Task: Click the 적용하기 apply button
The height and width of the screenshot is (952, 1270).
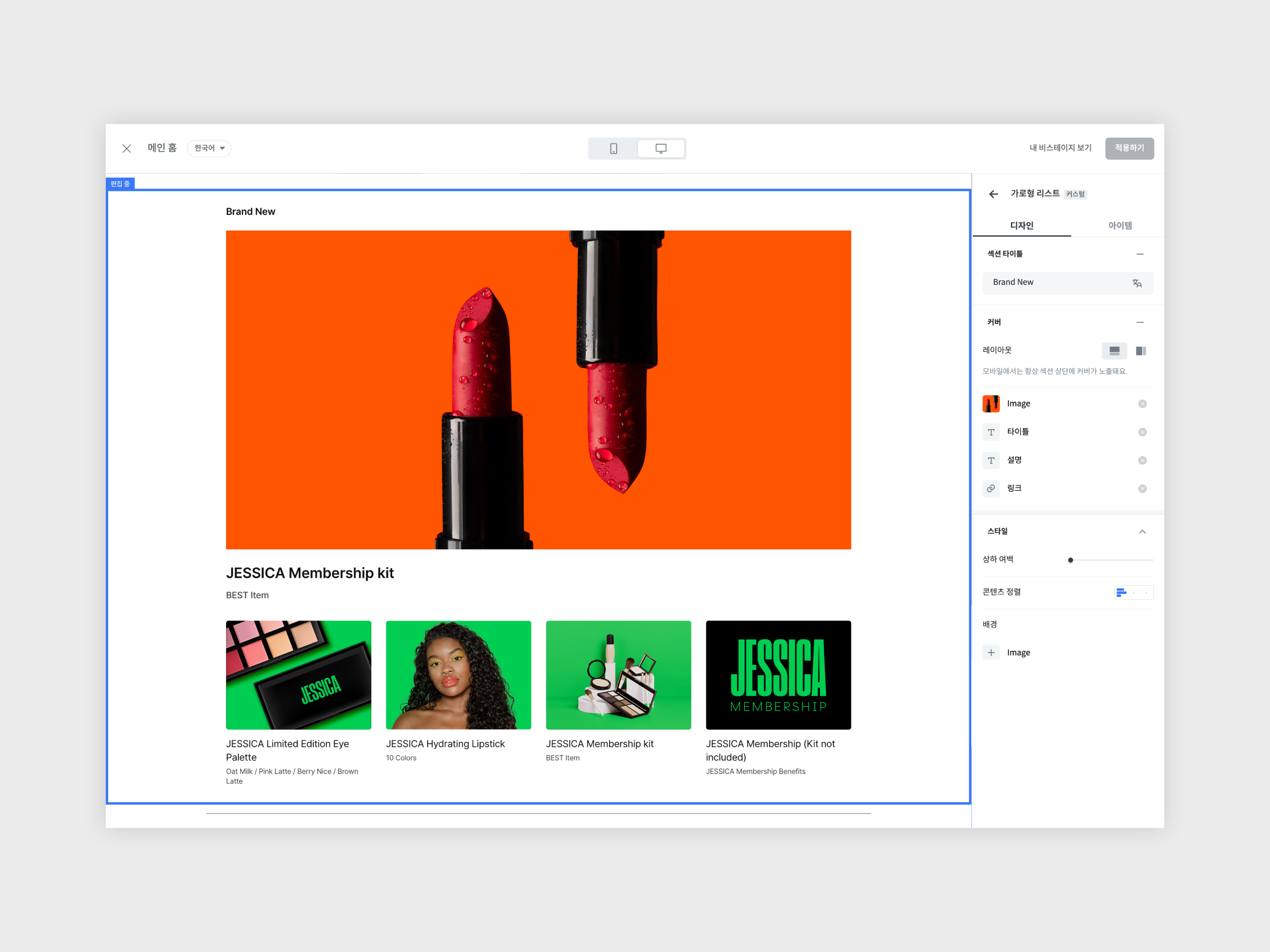Action: pyautogui.click(x=1129, y=148)
